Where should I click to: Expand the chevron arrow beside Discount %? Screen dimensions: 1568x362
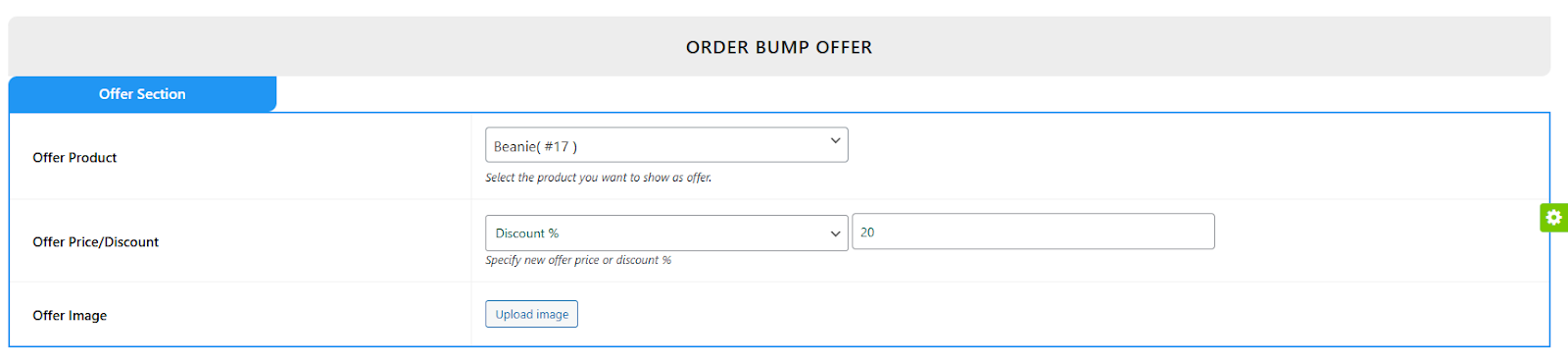(x=835, y=233)
